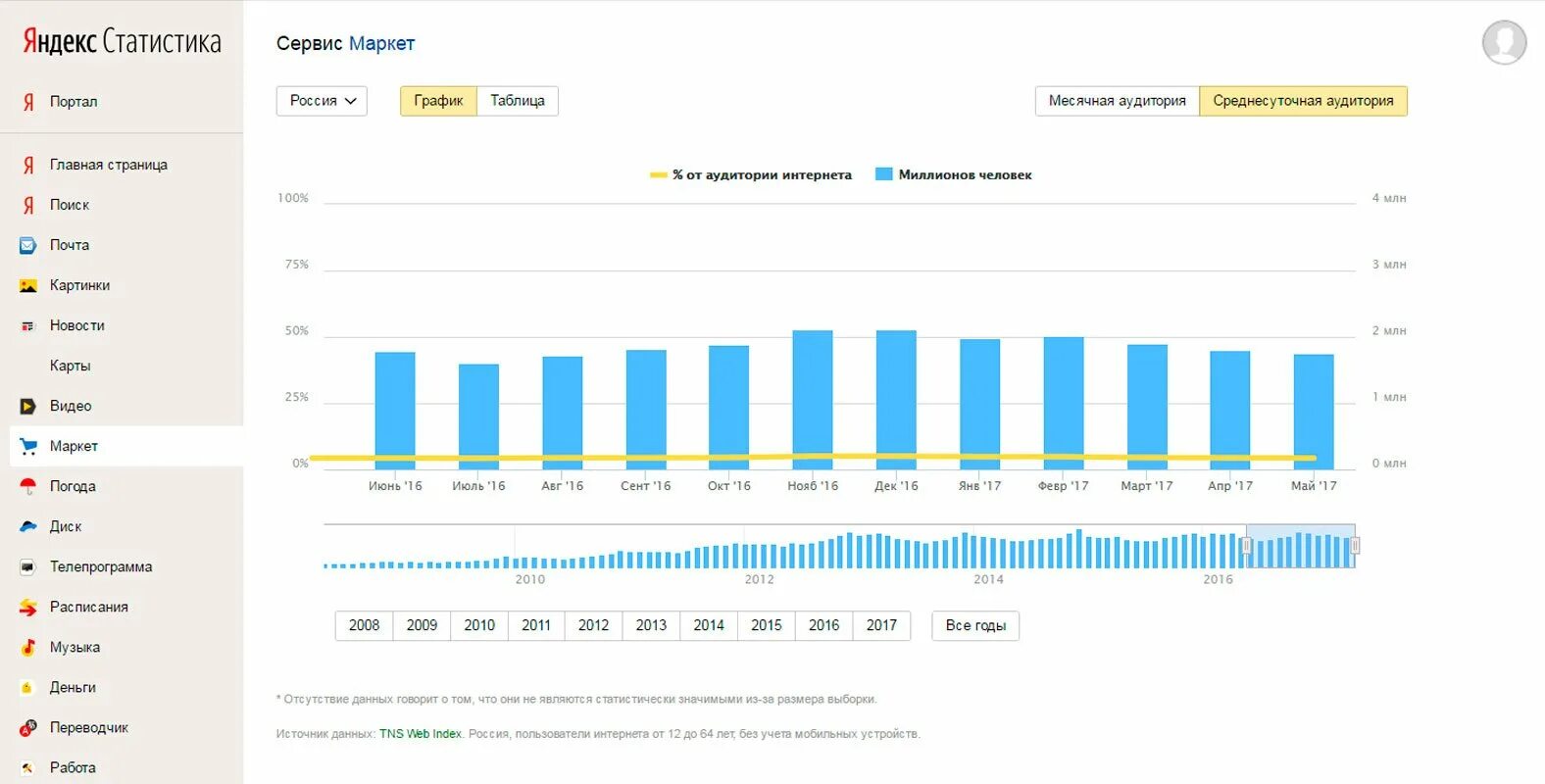
Task: Open the user profile avatar
Action: click(1504, 42)
